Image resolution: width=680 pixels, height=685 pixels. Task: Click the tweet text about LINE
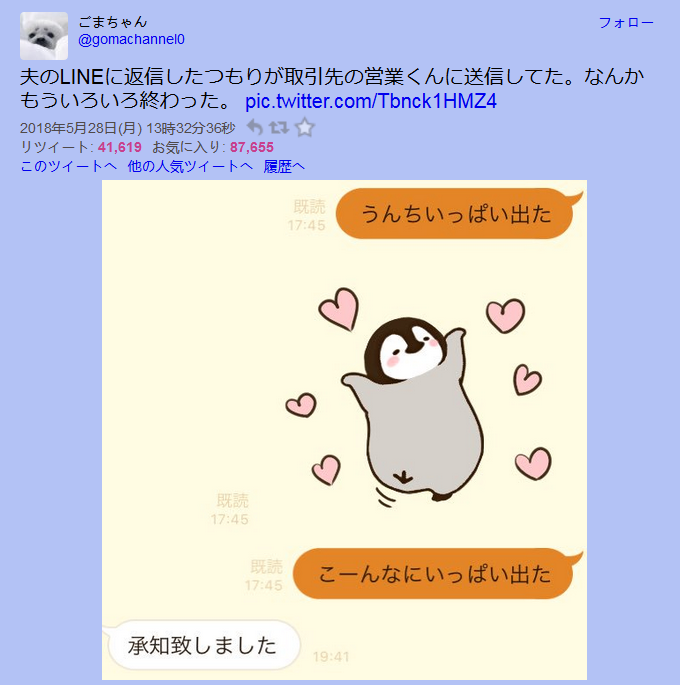tap(332, 89)
